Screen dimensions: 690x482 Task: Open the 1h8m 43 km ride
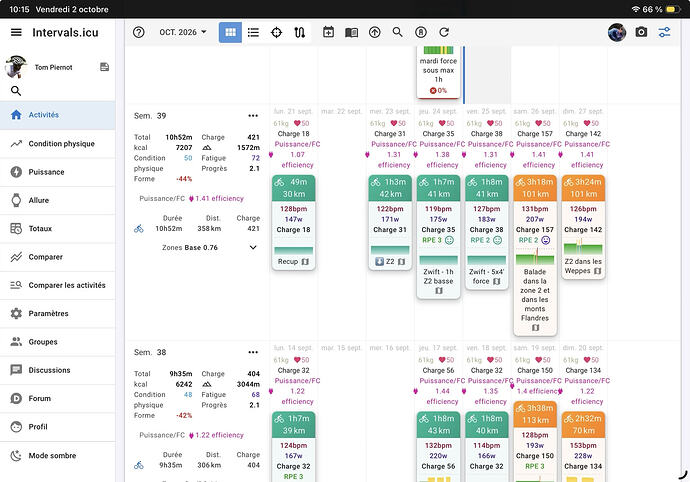438,447
